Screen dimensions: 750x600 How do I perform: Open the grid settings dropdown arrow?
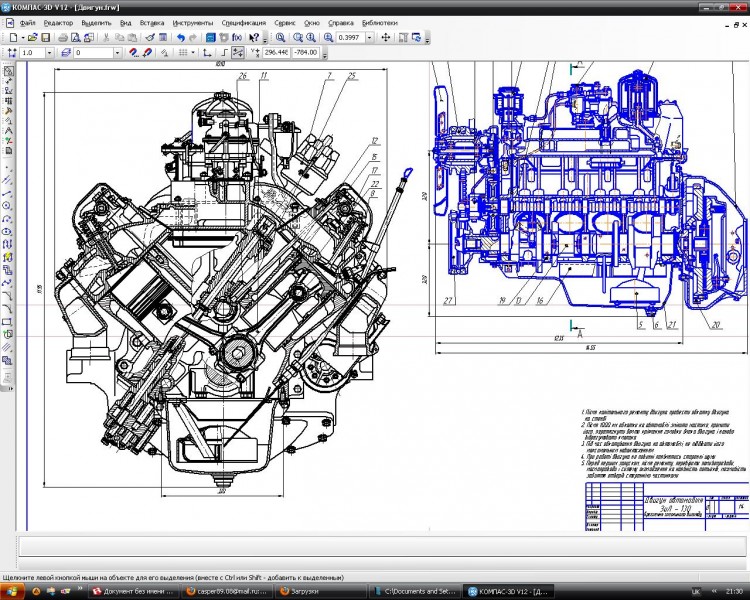193,53
